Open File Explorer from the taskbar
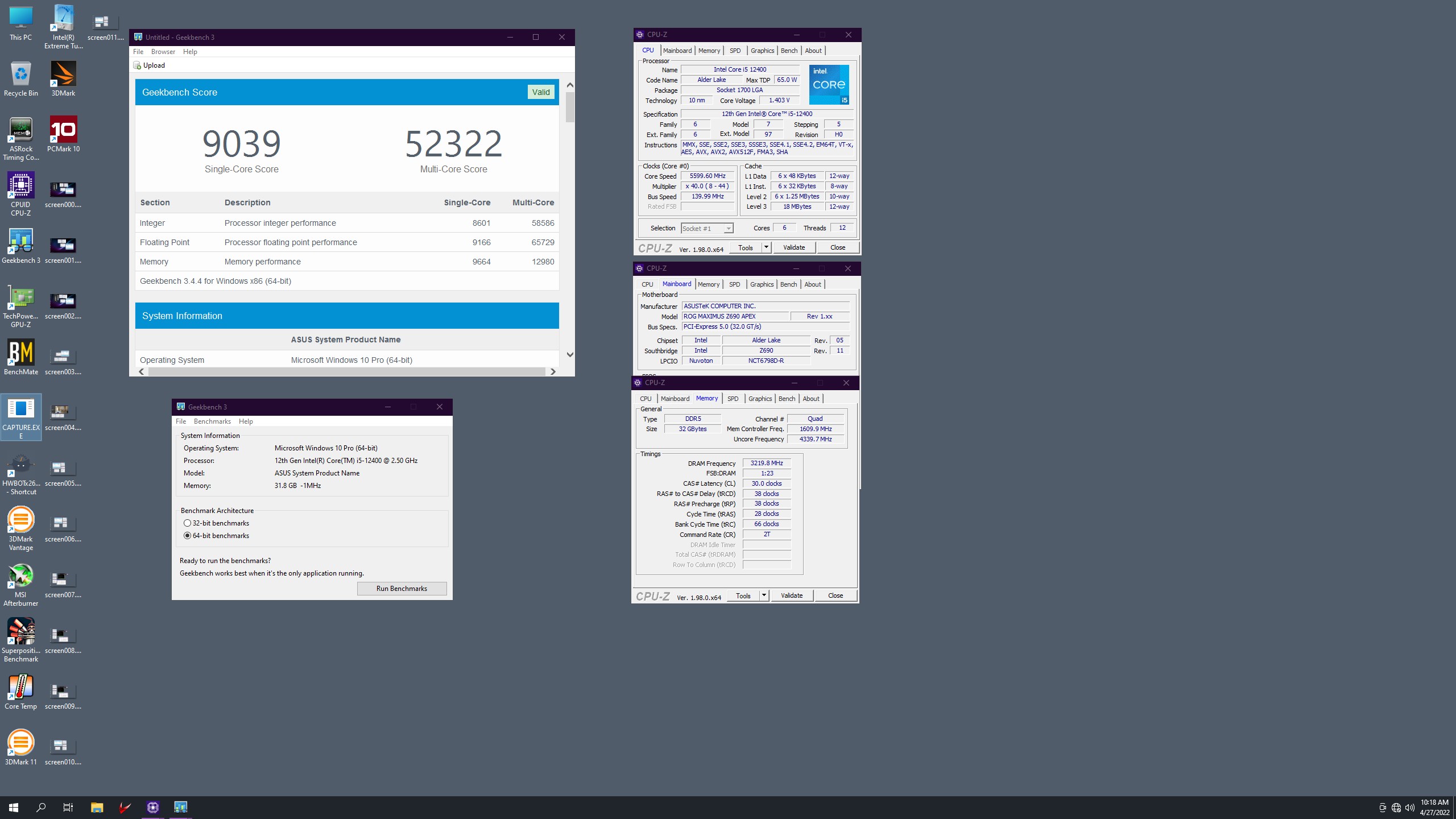This screenshot has width=1456, height=819. [97, 807]
